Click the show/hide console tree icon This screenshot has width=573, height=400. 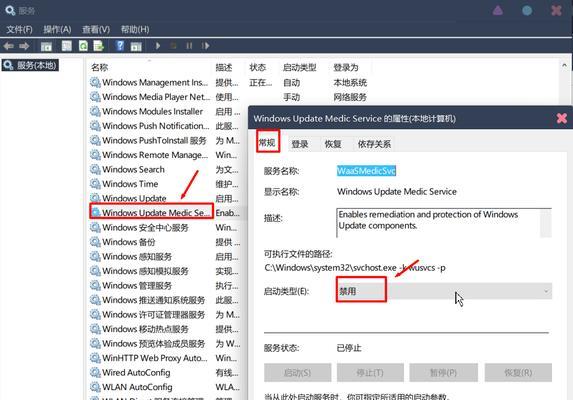coord(46,46)
